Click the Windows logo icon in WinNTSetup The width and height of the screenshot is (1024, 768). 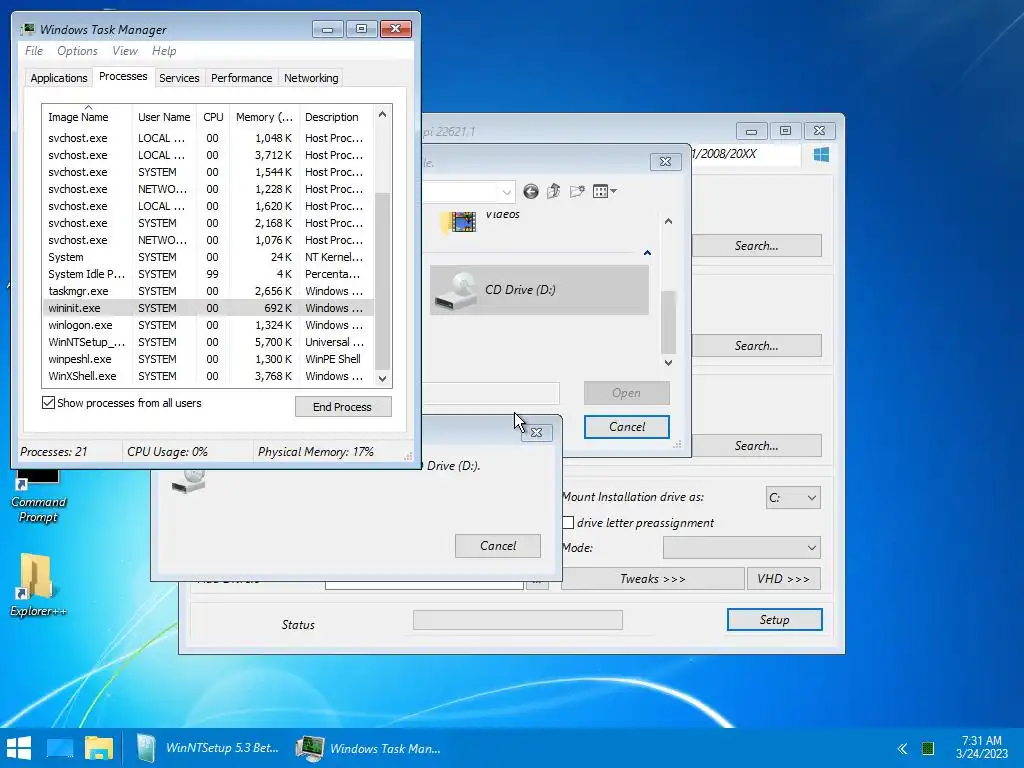822,155
